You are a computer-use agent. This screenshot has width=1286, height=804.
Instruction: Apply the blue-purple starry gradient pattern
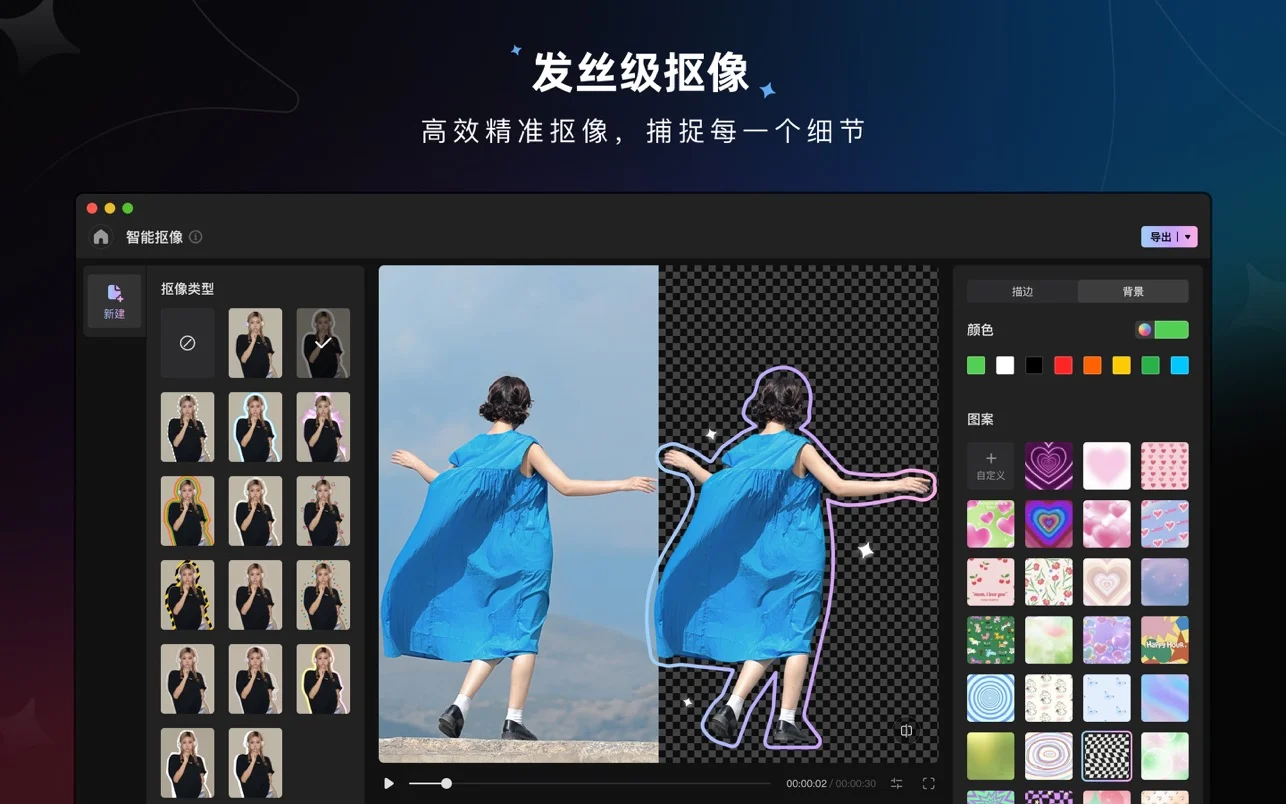point(1165,582)
